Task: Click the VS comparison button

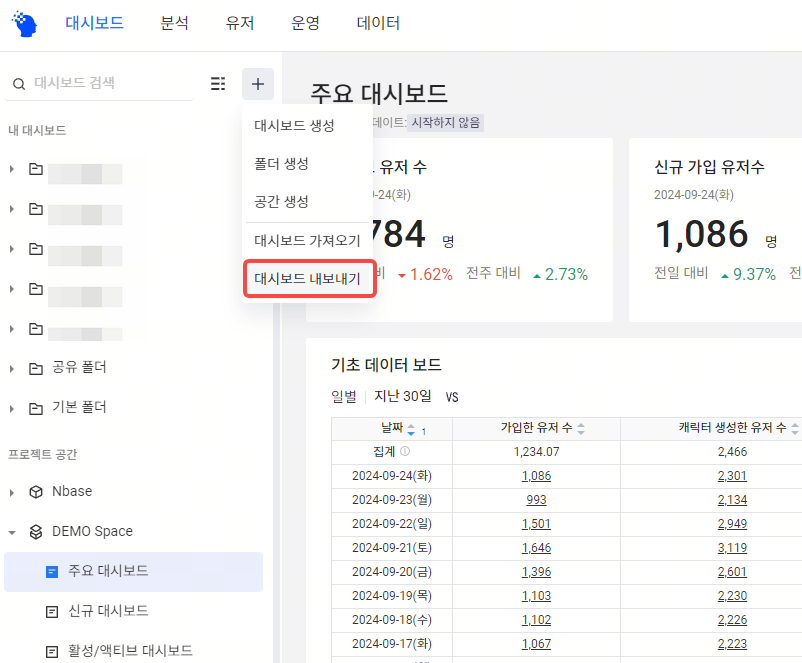Action: (x=452, y=397)
